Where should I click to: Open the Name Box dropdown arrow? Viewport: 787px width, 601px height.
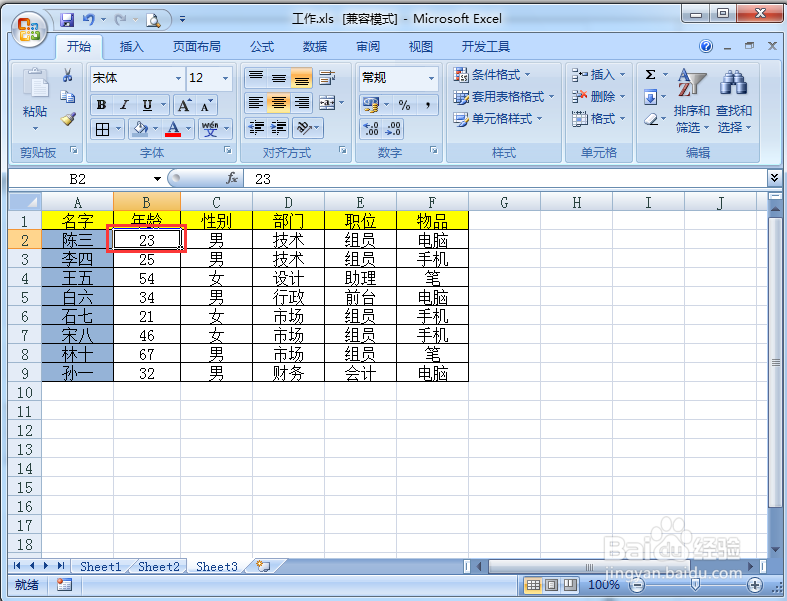pyautogui.click(x=157, y=179)
